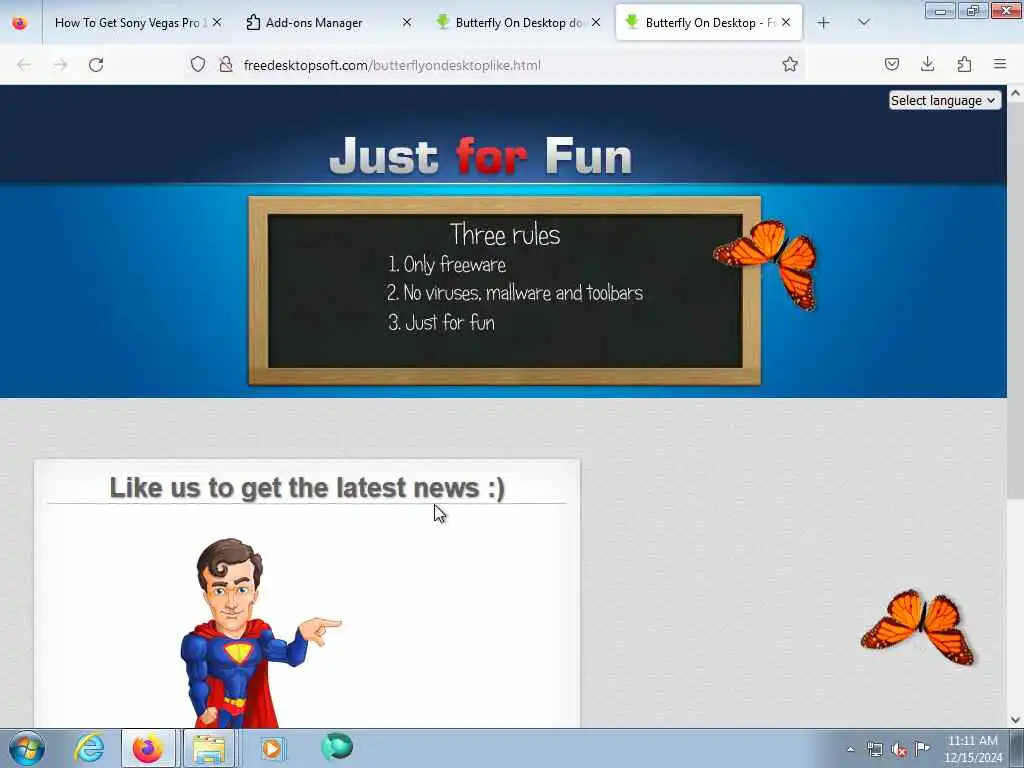1024x768 pixels.
Task: Open the Select language dropdown
Action: (x=944, y=101)
